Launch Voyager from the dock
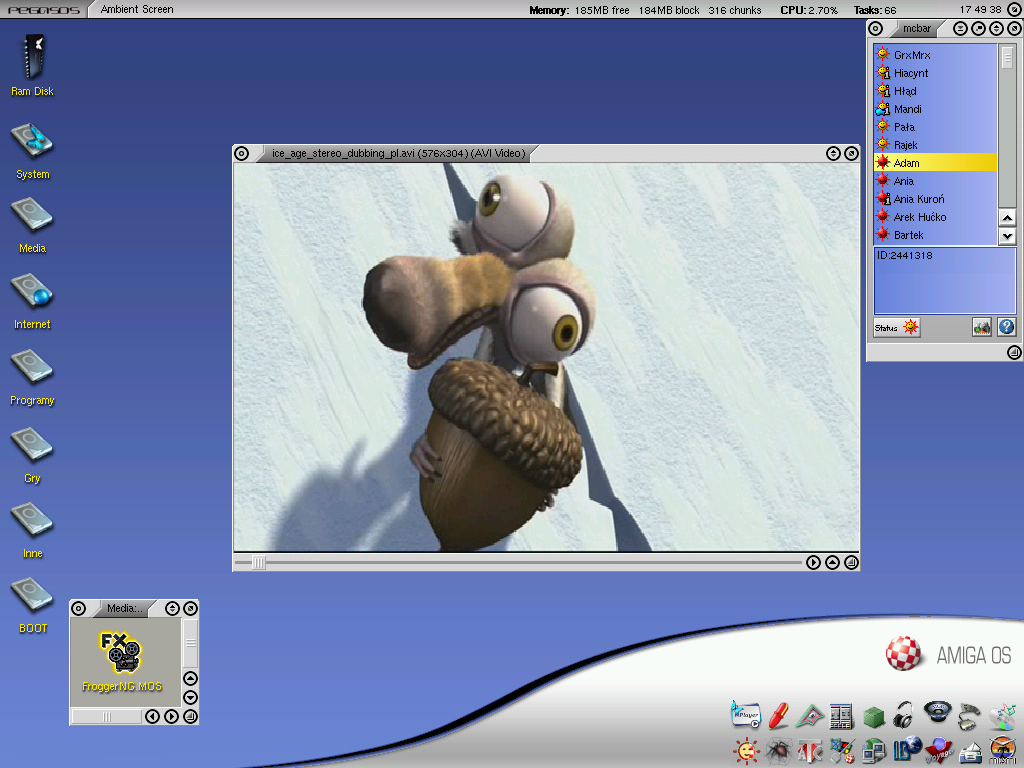 [938, 751]
